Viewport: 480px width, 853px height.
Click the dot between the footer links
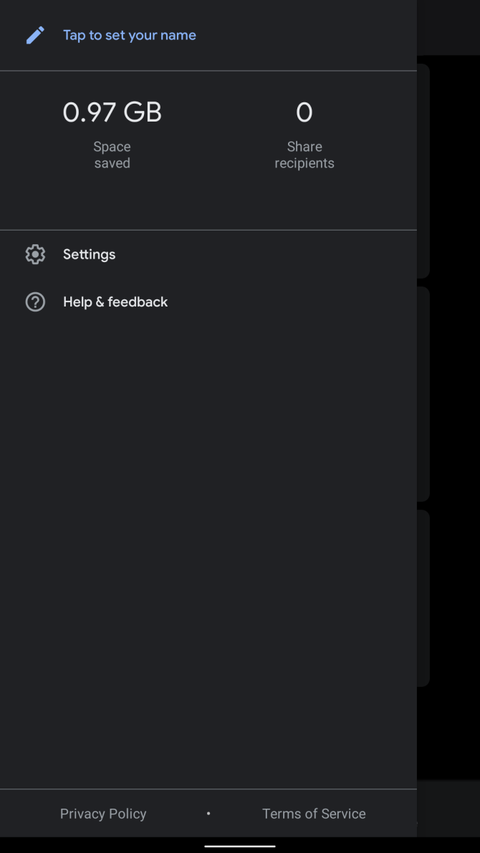click(208, 814)
